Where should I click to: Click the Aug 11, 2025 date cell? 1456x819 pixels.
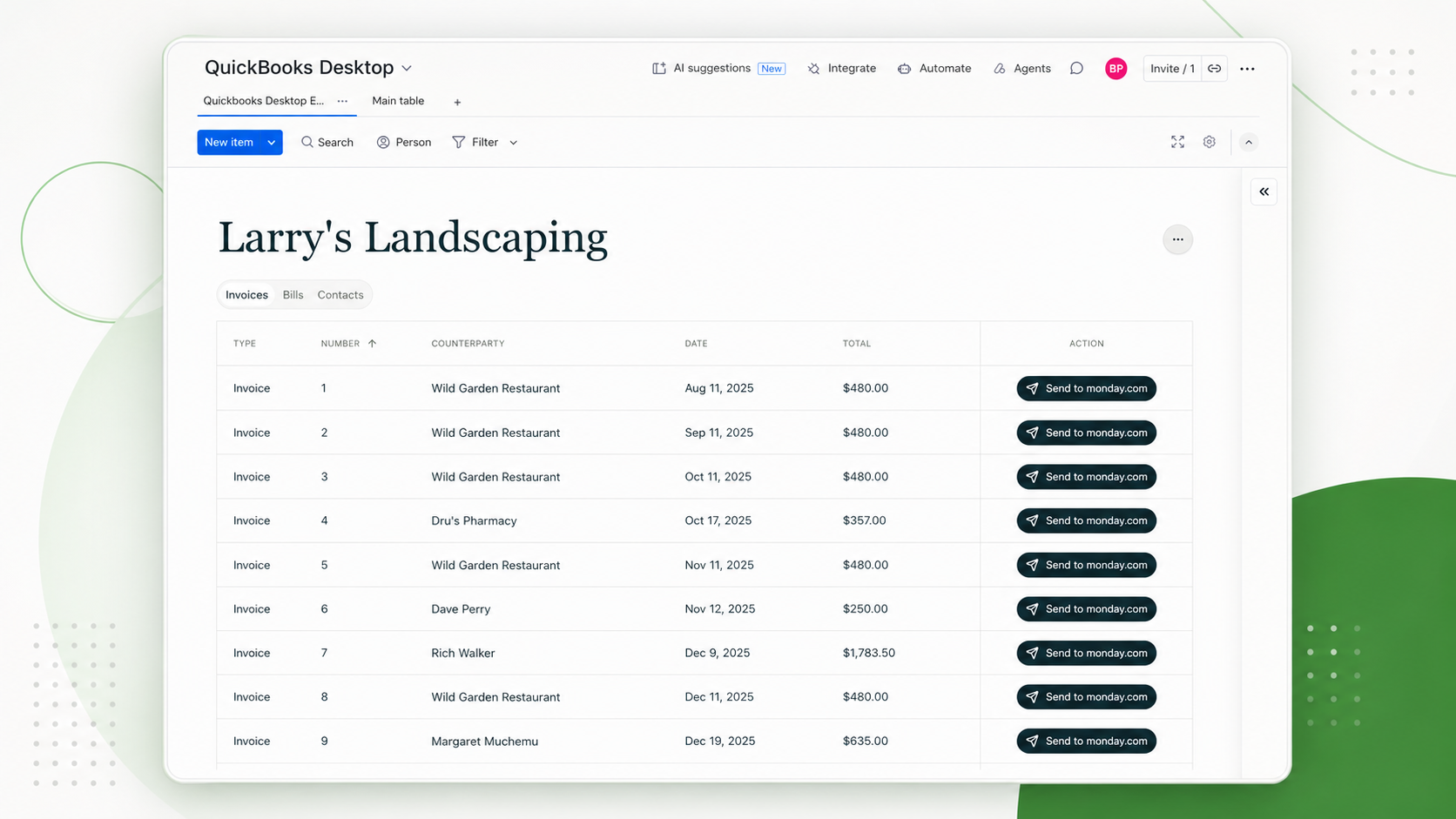(x=719, y=388)
